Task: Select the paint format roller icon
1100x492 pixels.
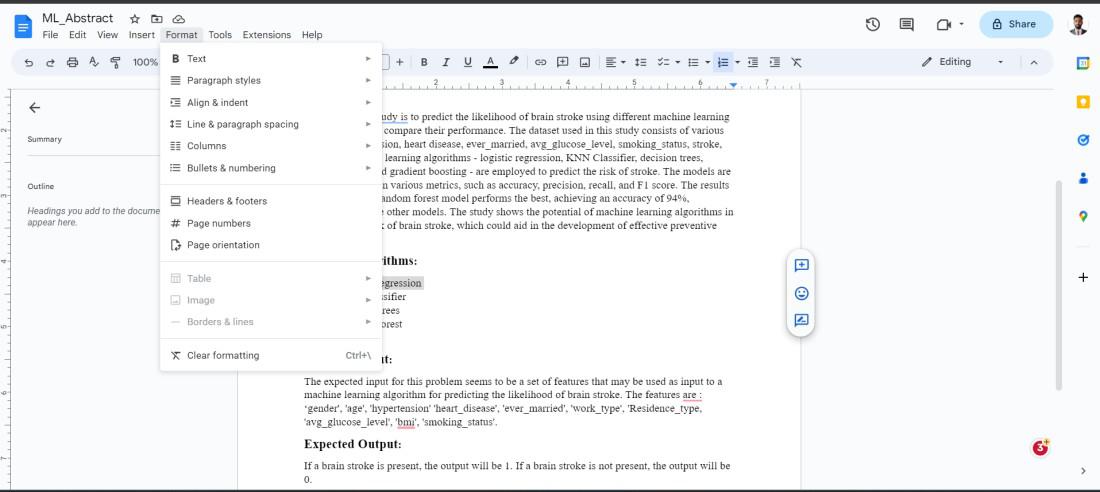Action: pos(116,62)
